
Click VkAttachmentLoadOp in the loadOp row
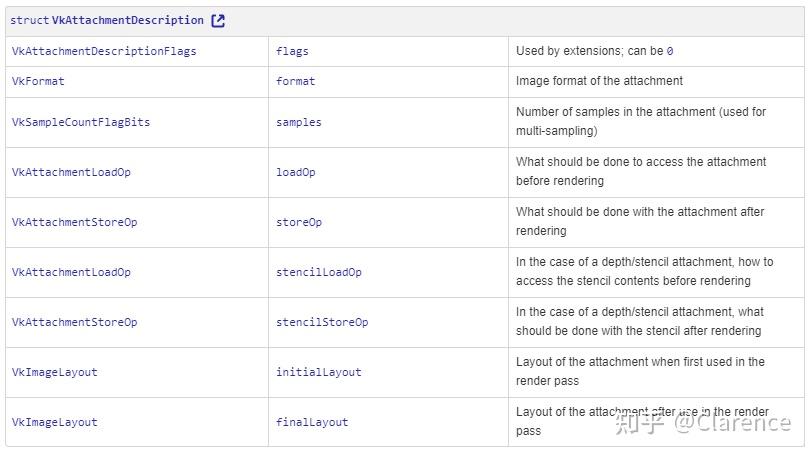(71, 172)
